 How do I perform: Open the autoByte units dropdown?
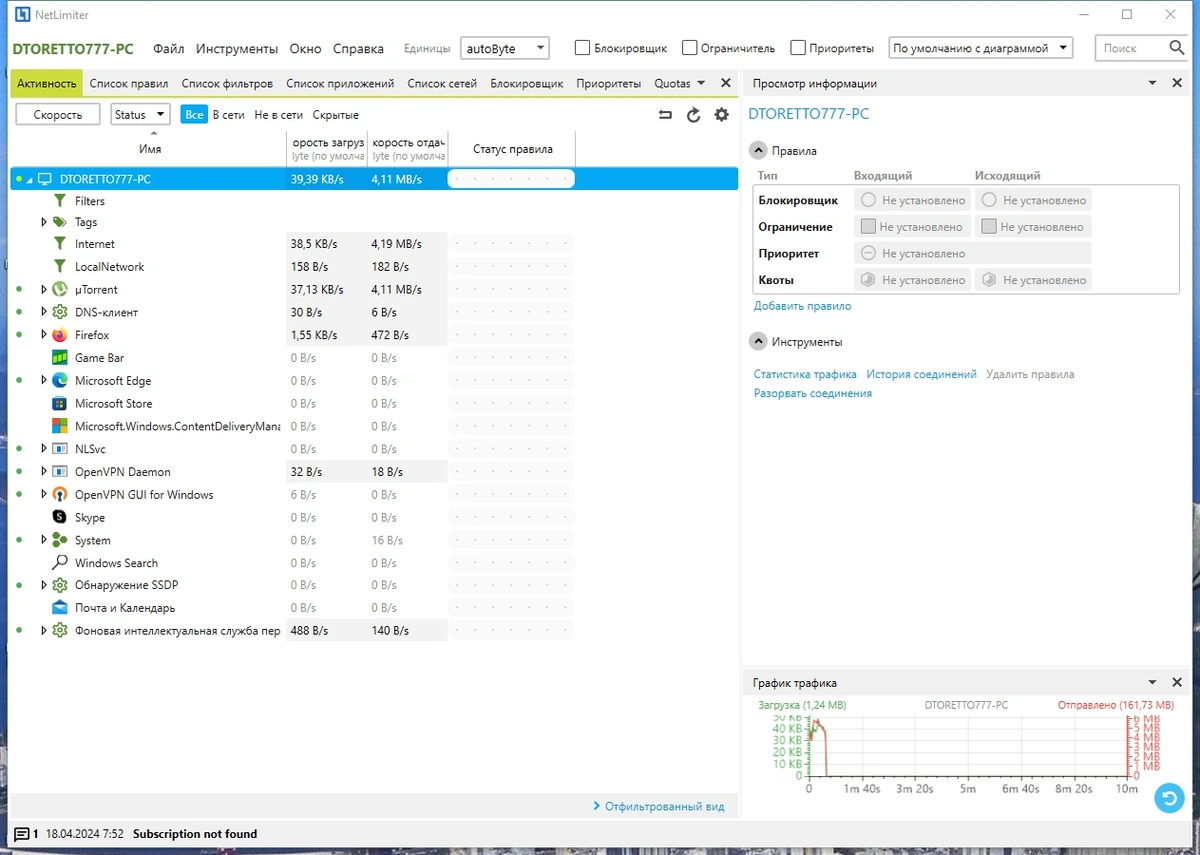(505, 48)
